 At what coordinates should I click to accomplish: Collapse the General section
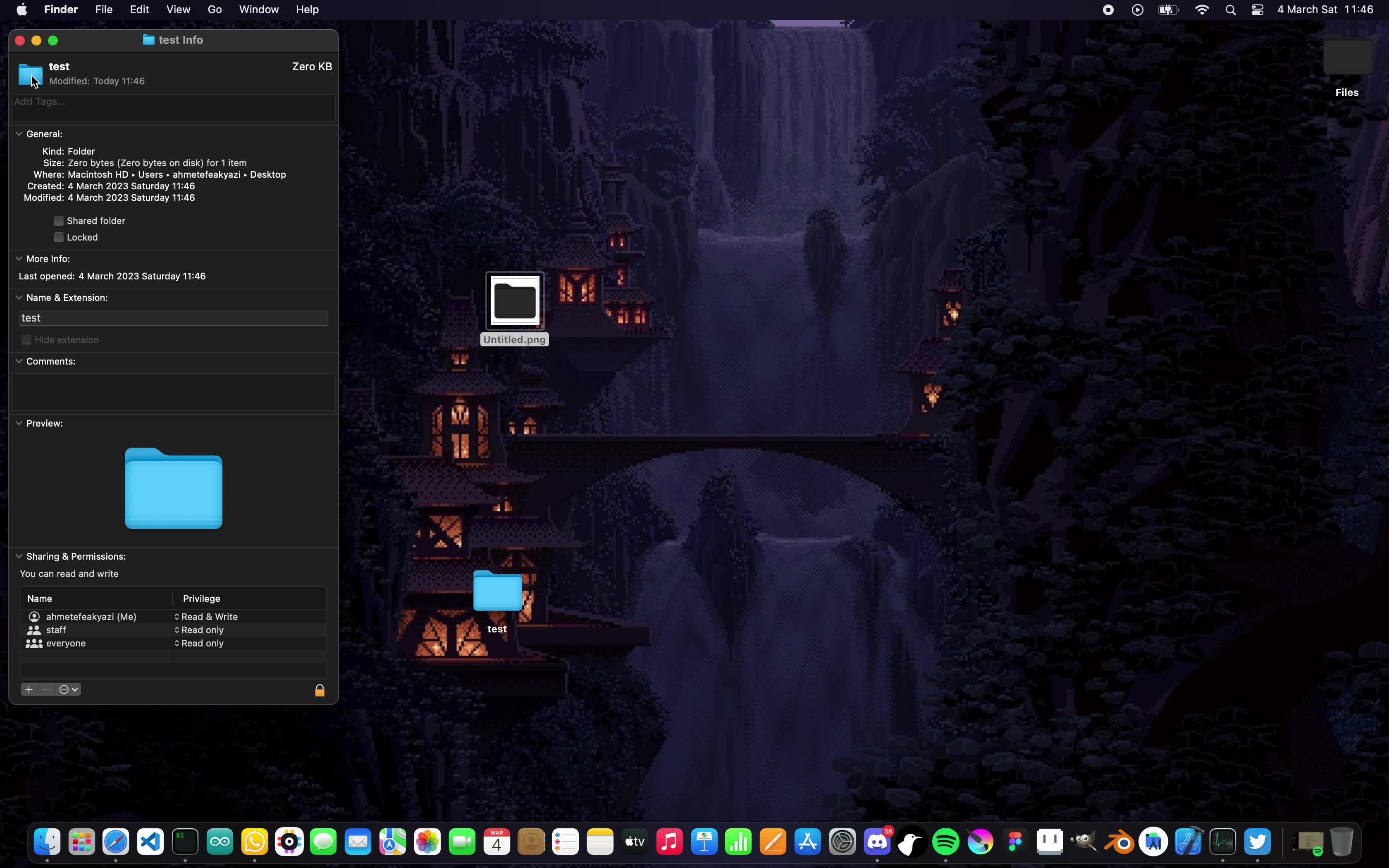pos(19,134)
